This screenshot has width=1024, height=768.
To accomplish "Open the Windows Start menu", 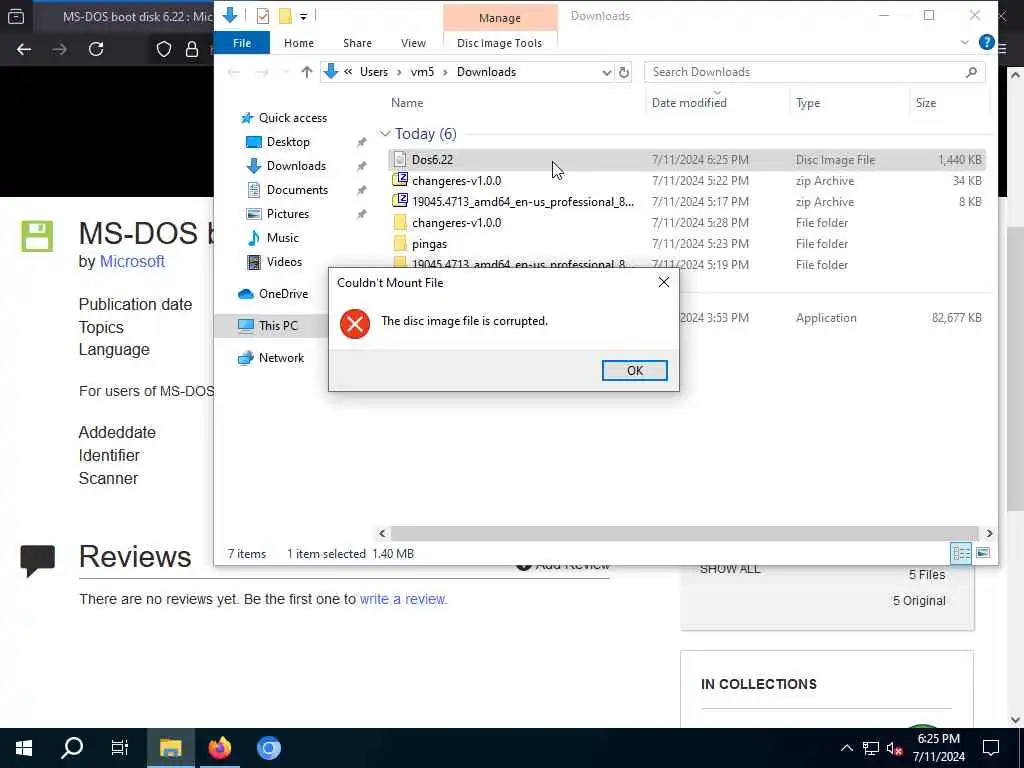I will 24,748.
